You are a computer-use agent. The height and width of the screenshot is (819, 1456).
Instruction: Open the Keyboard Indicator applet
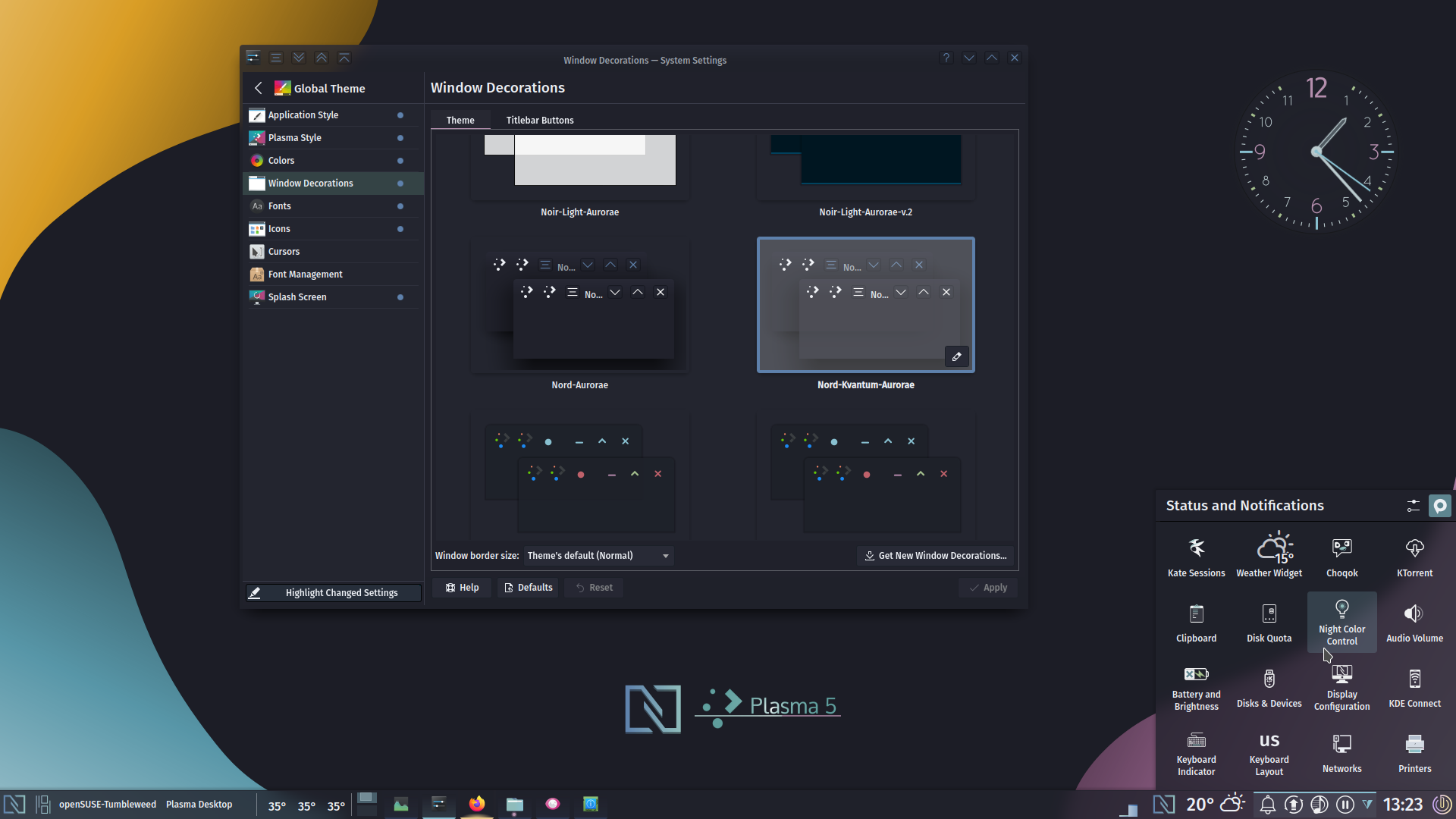click(1196, 752)
